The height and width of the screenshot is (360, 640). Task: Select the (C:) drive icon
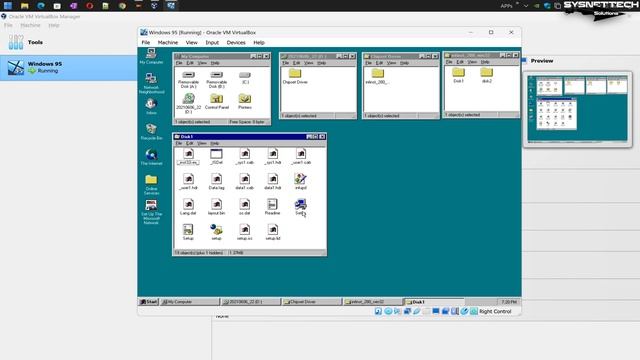tap(244, 77)
